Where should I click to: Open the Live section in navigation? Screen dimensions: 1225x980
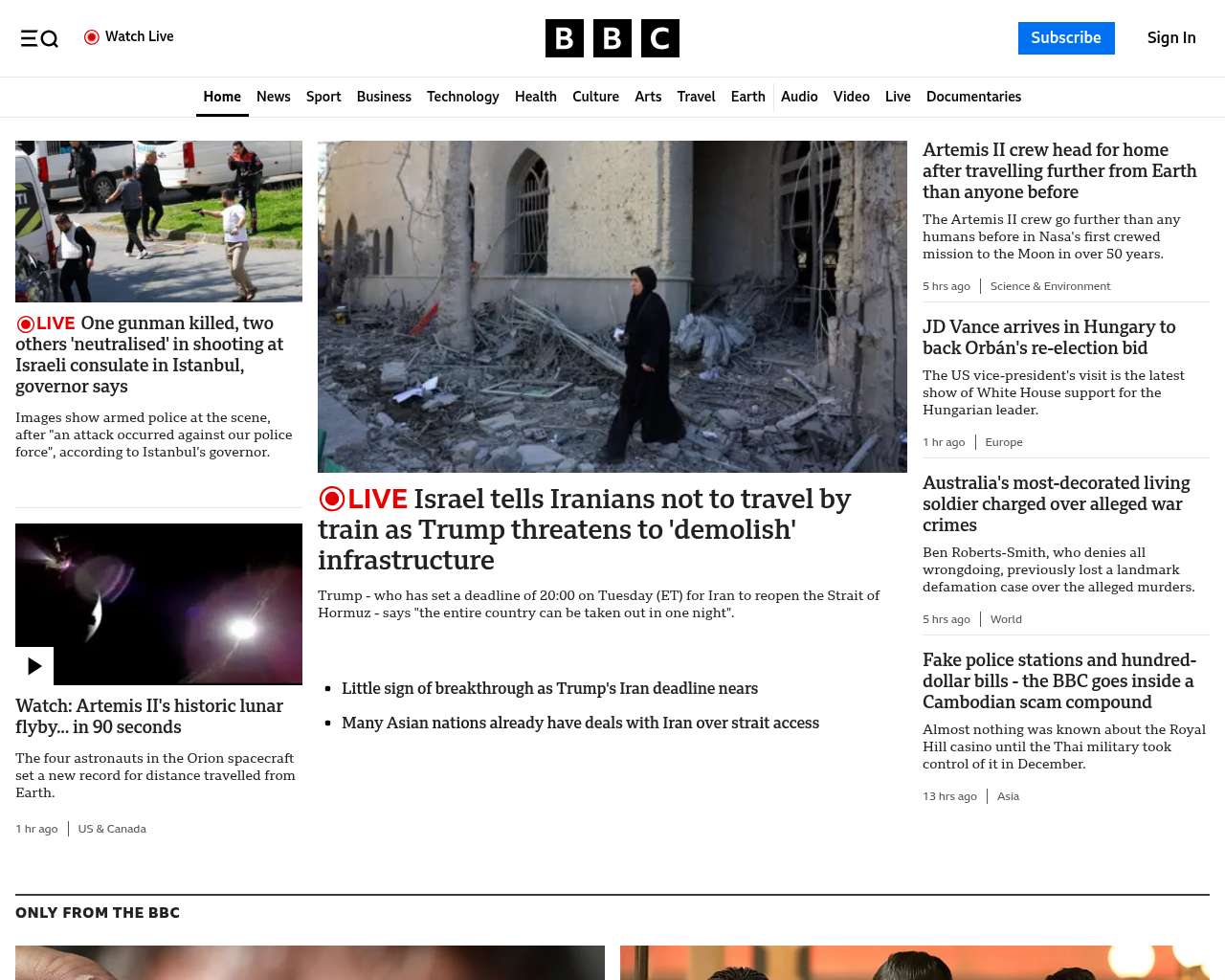click(898, 97)
